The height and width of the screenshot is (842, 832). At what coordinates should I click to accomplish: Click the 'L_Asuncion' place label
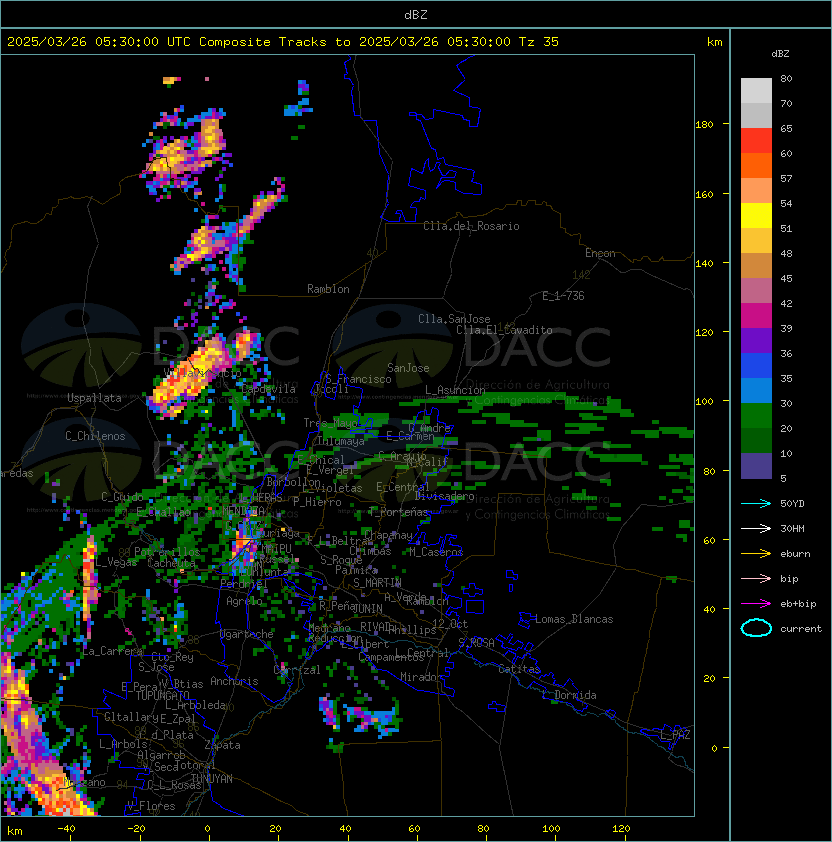(x=455, y=390)
